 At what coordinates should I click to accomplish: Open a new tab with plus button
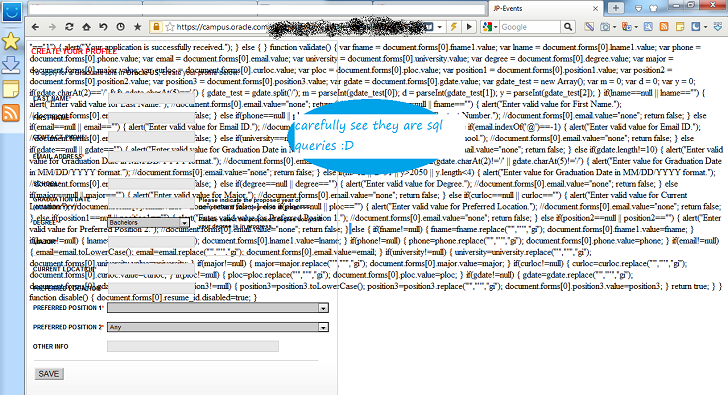tap(616, 8)
